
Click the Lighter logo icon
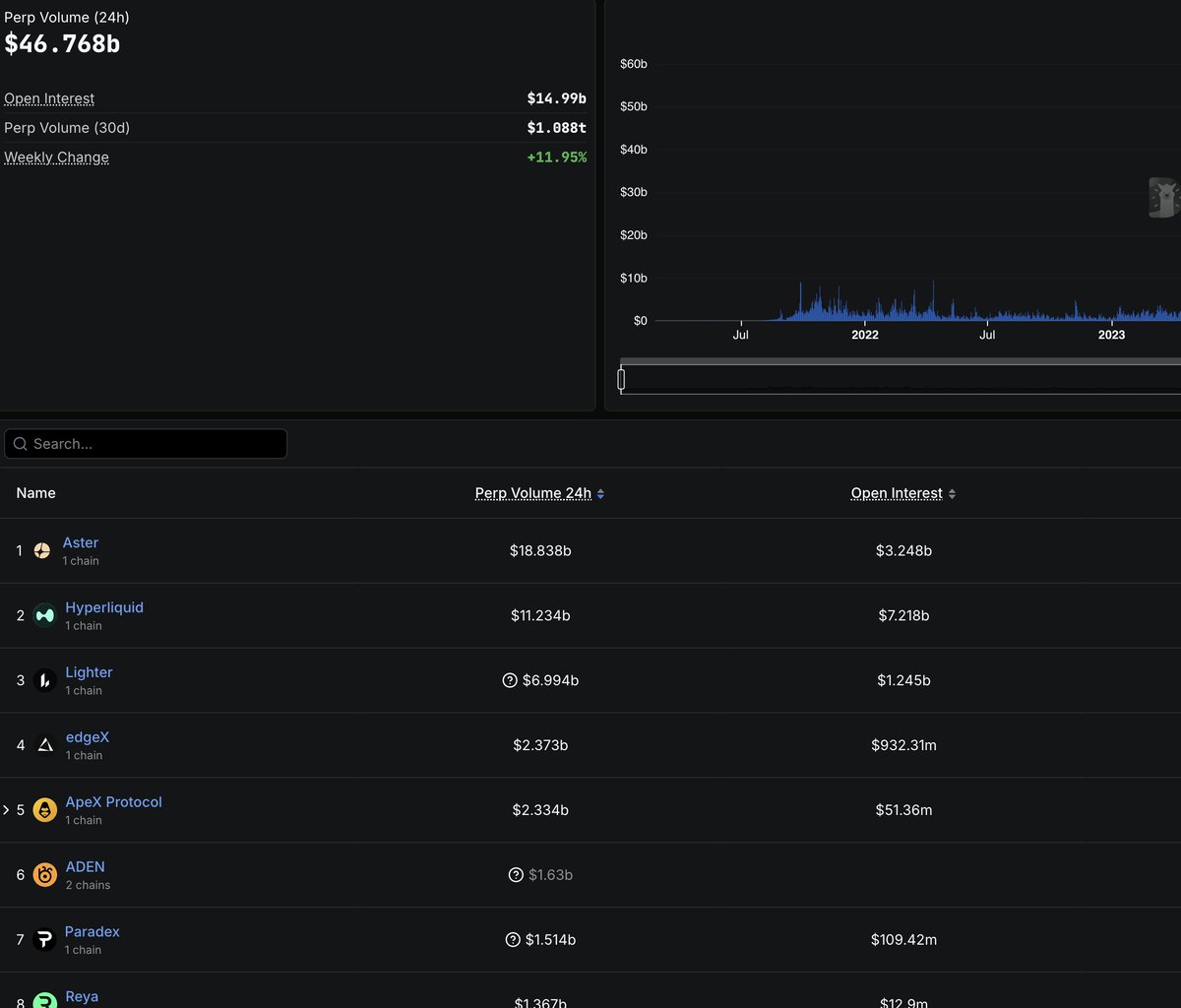pos(44,680)
